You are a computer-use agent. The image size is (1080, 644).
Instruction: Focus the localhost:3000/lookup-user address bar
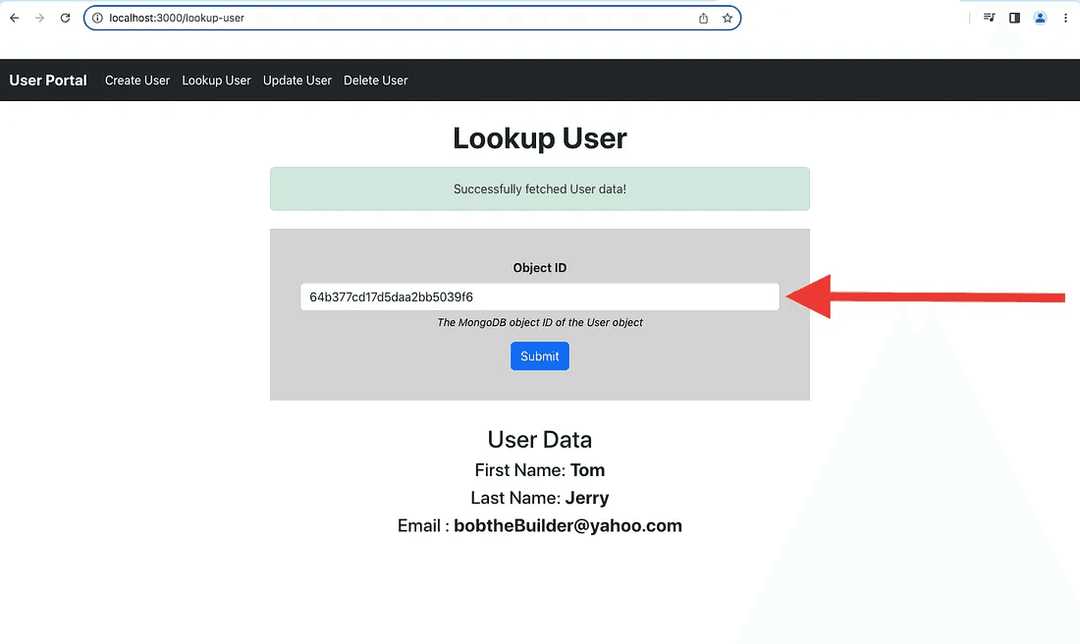pyautogui.click(x=400, y=18)
